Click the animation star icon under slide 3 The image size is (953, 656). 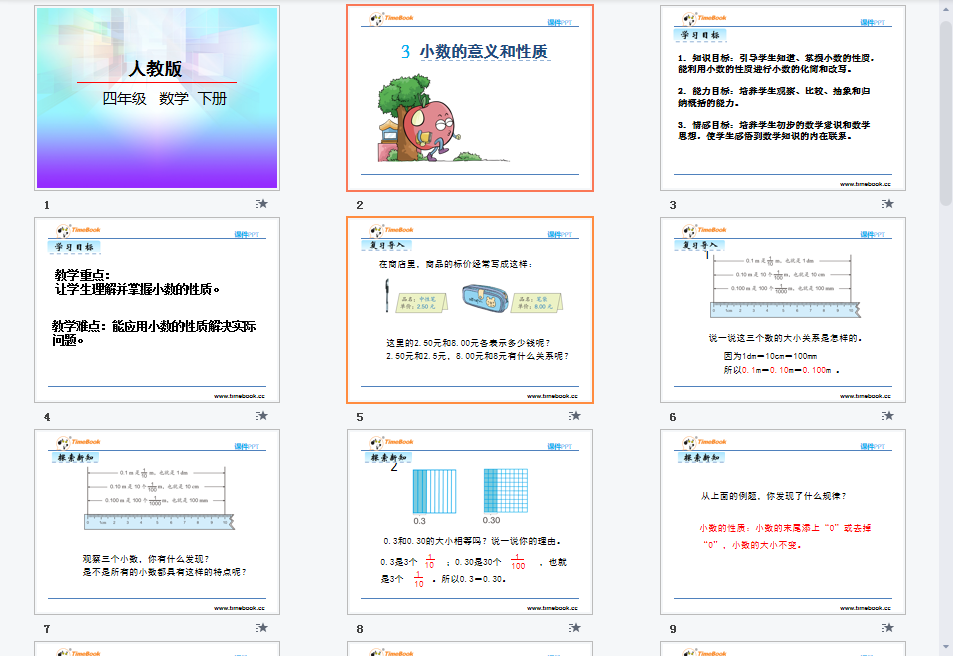click(x=887, y=204)
